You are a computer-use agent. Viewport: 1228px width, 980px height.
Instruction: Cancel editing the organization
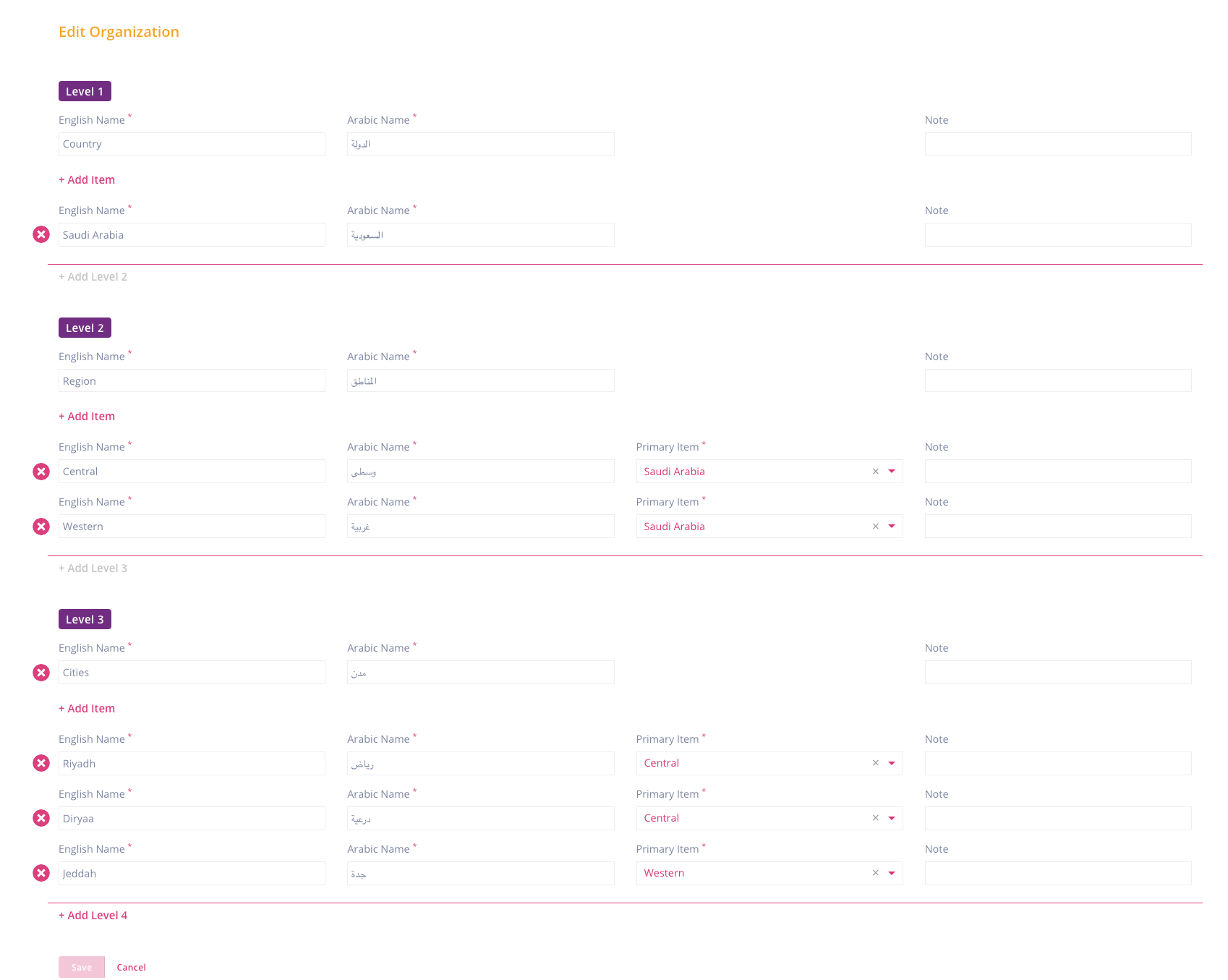[x=132, y=967]
